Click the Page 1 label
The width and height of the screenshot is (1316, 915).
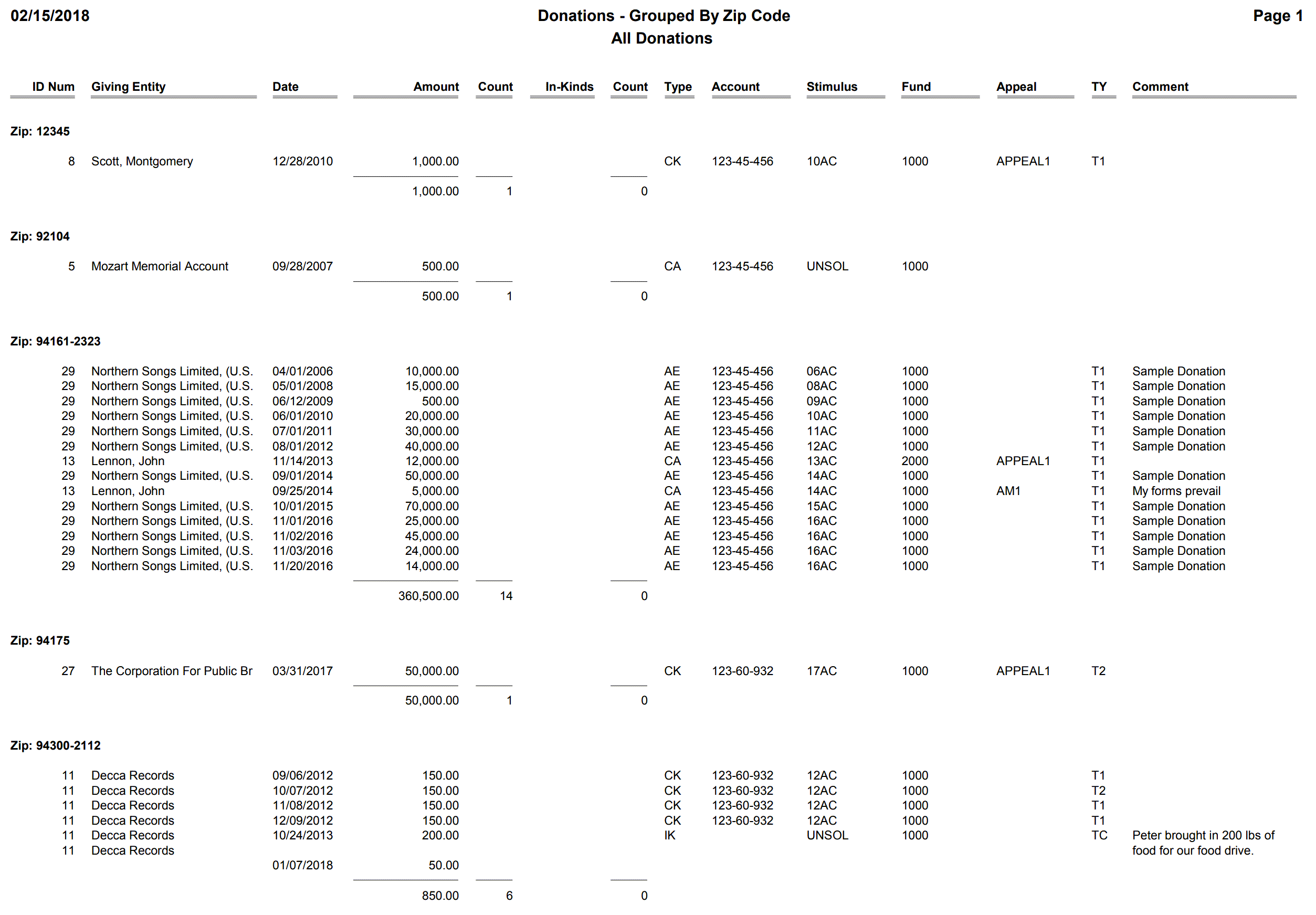[1278, 16]
